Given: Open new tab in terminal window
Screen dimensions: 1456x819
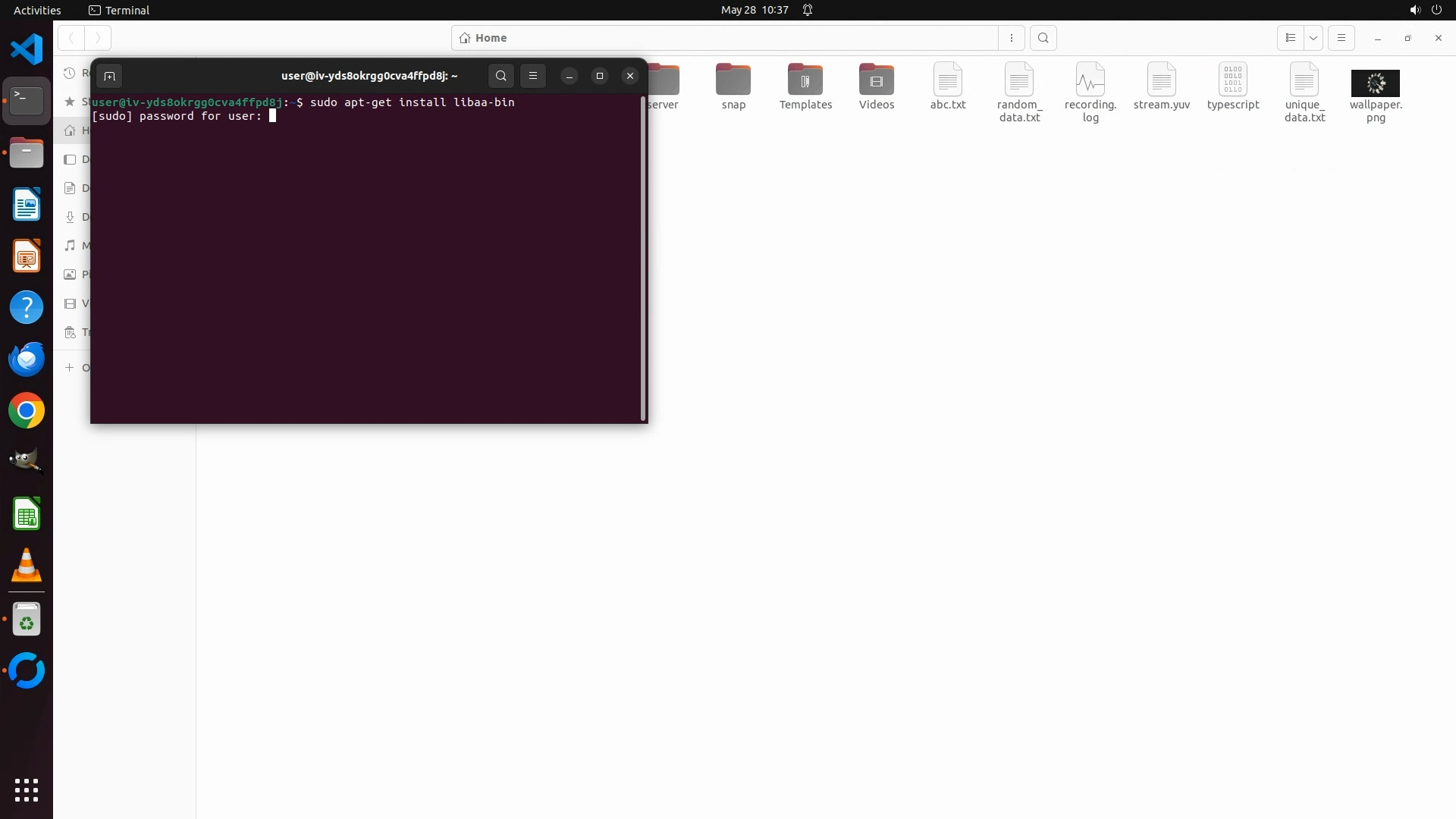Looking at the screenshot, I should click(109, 76).
